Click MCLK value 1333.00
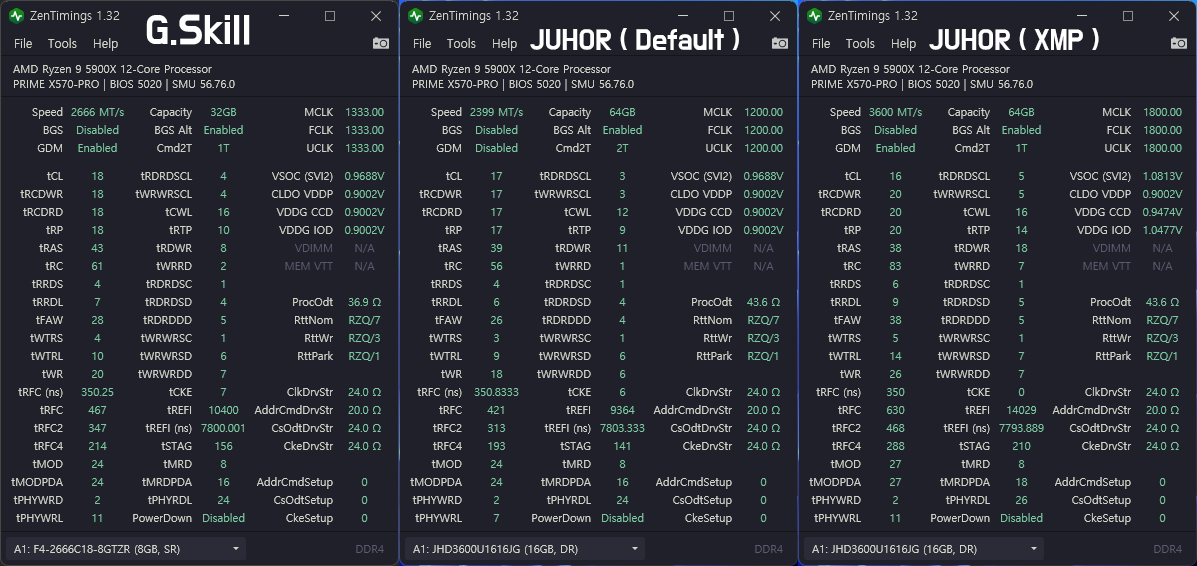The image size is (1197, 566). click(364, 112)
